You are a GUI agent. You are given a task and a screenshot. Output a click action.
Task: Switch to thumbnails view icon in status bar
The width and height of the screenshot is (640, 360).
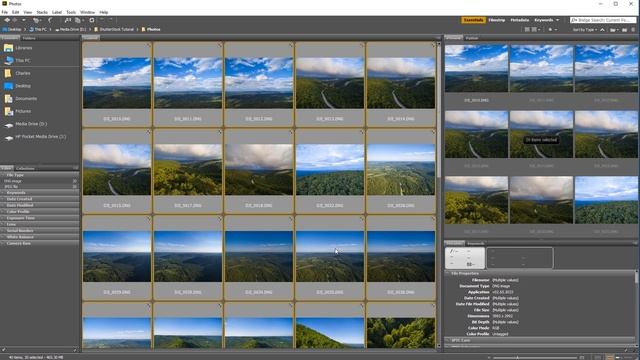tap(610, 358)
